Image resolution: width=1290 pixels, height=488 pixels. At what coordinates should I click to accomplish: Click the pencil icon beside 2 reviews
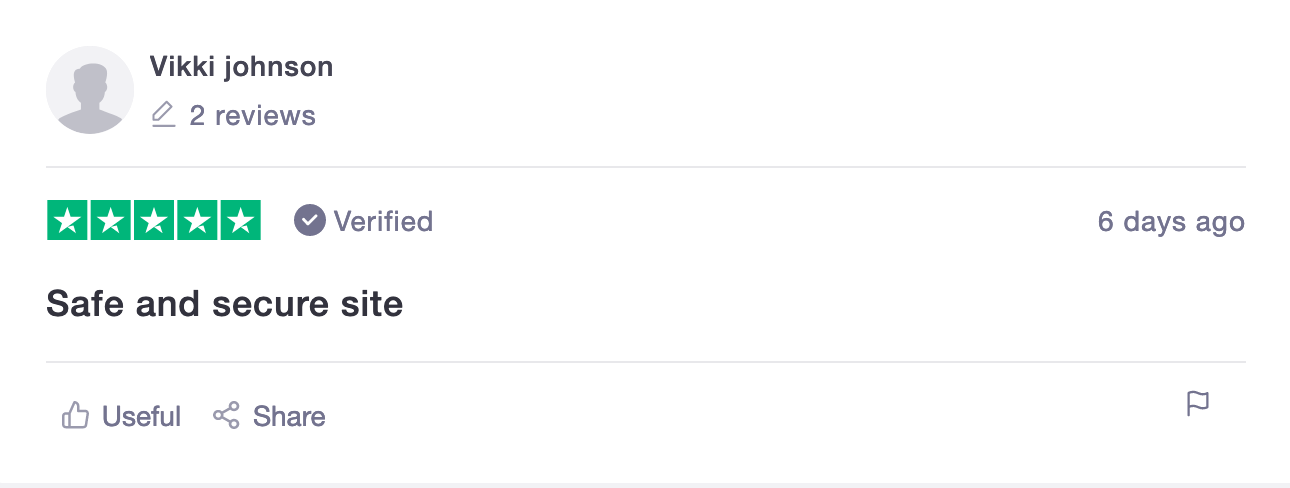point(163,115)
